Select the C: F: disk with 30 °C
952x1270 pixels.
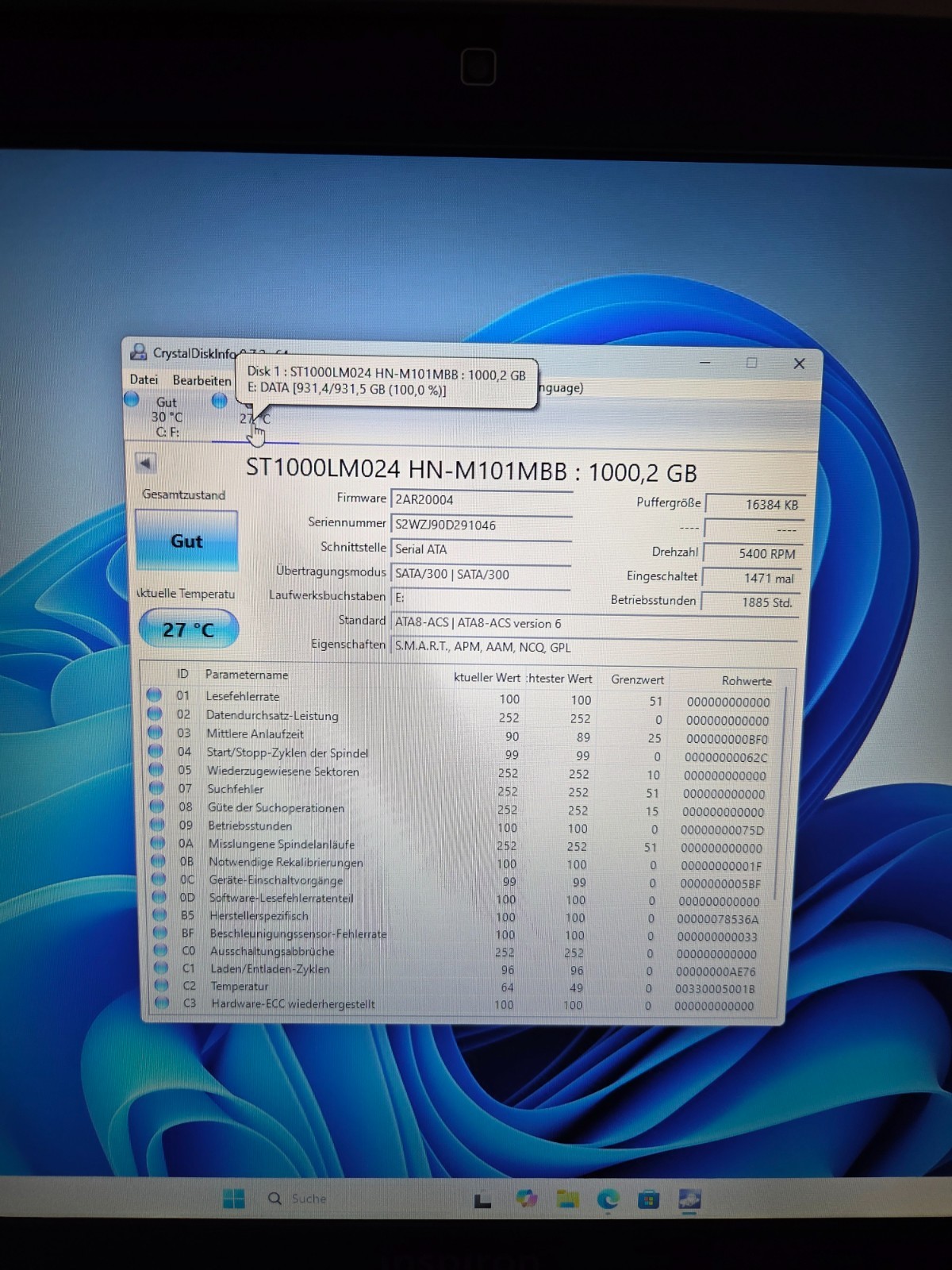point(165,417)
